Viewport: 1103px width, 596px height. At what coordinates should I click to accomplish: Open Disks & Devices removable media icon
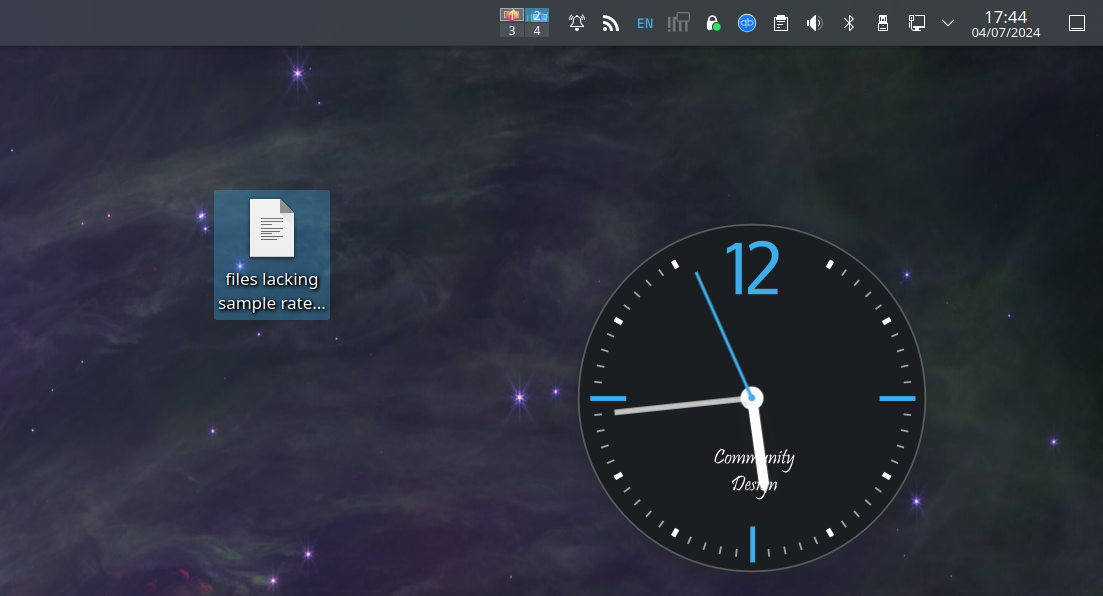(882, 22)
